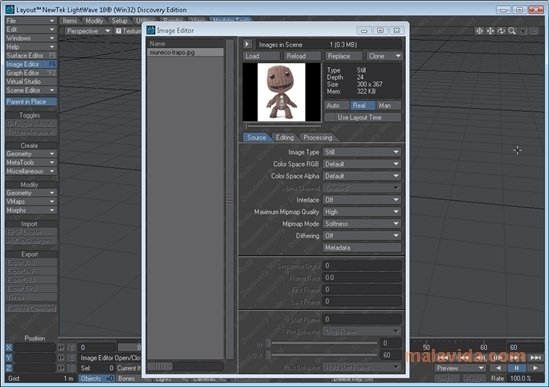549x387 pixels.
Task: Select Real mode in Image Editor
Action: [x=363, y=105]
